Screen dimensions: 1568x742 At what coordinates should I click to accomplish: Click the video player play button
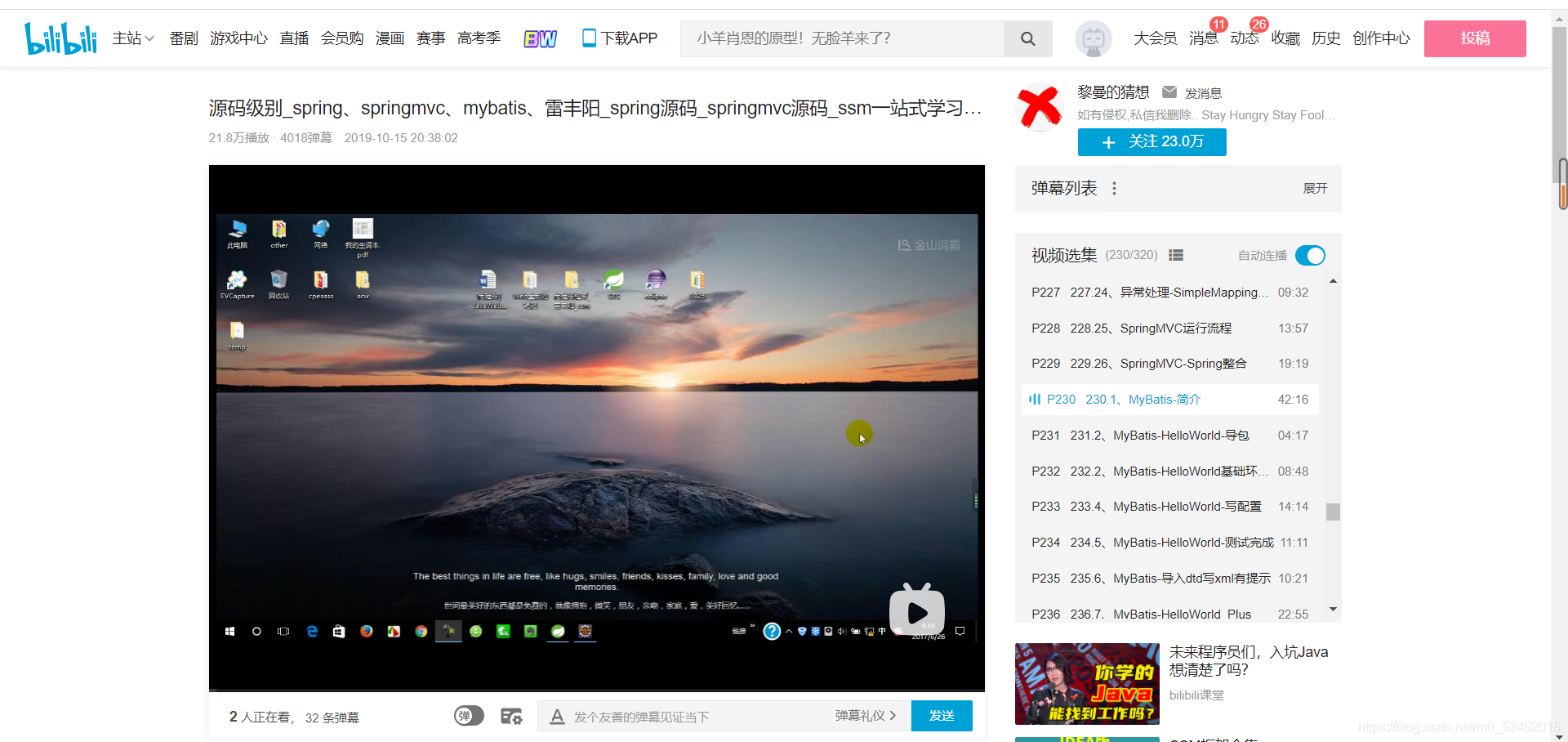[917, 611]
